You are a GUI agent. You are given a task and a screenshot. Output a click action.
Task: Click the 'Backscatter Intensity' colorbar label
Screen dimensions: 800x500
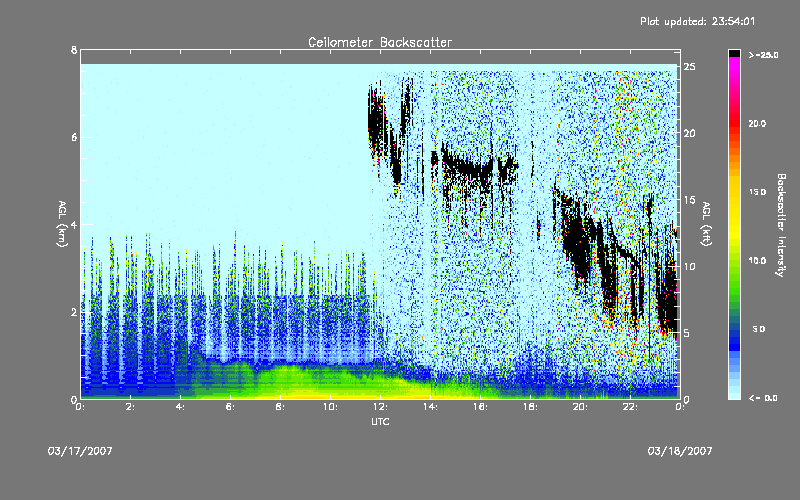(781, 224)
